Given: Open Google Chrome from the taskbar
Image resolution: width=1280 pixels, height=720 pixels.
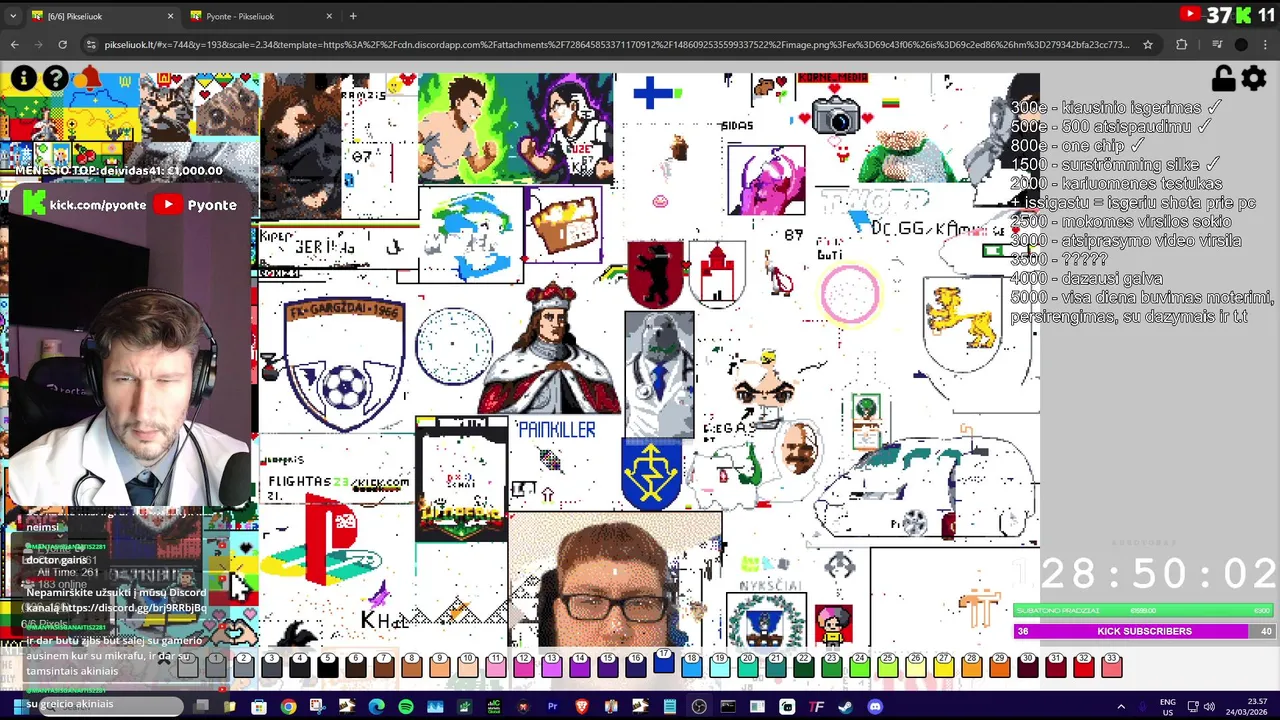Looking at the screenshot, I should pos(288,707).
